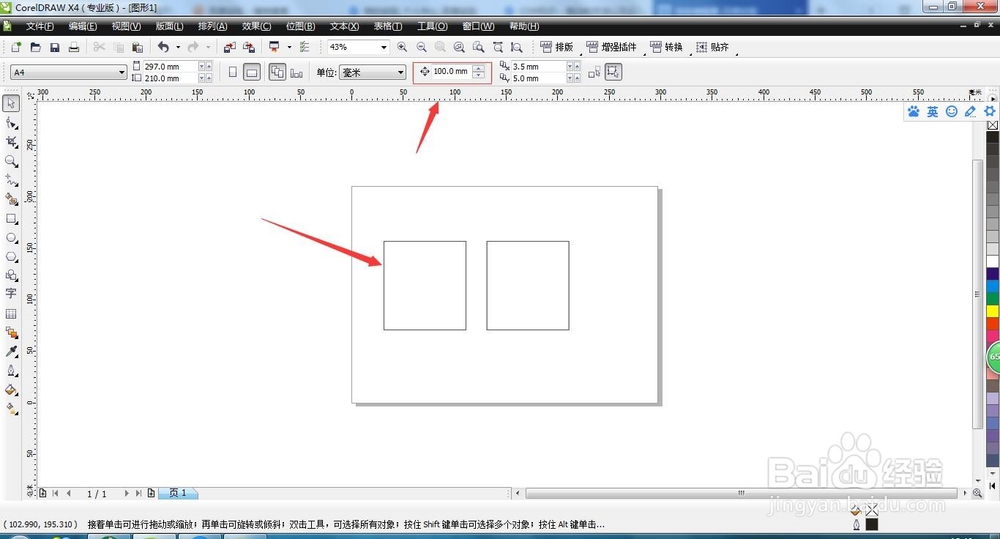Expand the application launcher dropdown arrow
Image resolution: width=1000 pixels, height=539 pixels.
[289, 47]
